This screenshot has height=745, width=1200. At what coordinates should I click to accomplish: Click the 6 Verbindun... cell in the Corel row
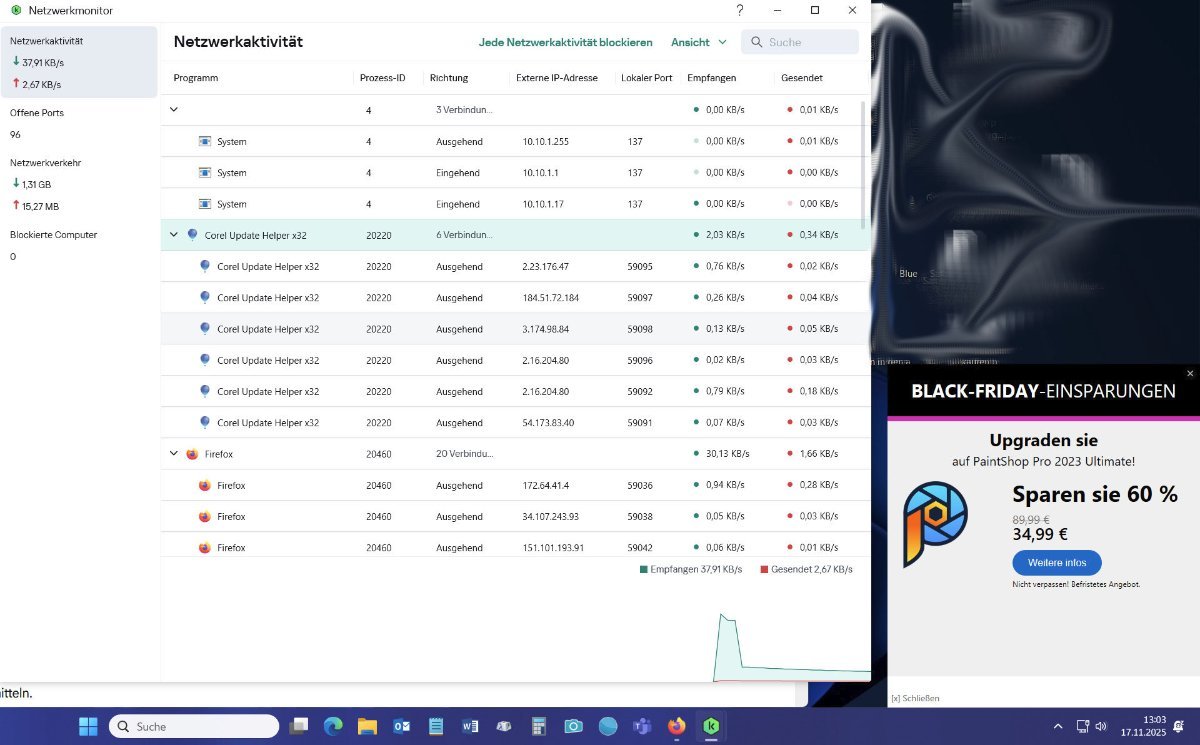coord(464,235)
